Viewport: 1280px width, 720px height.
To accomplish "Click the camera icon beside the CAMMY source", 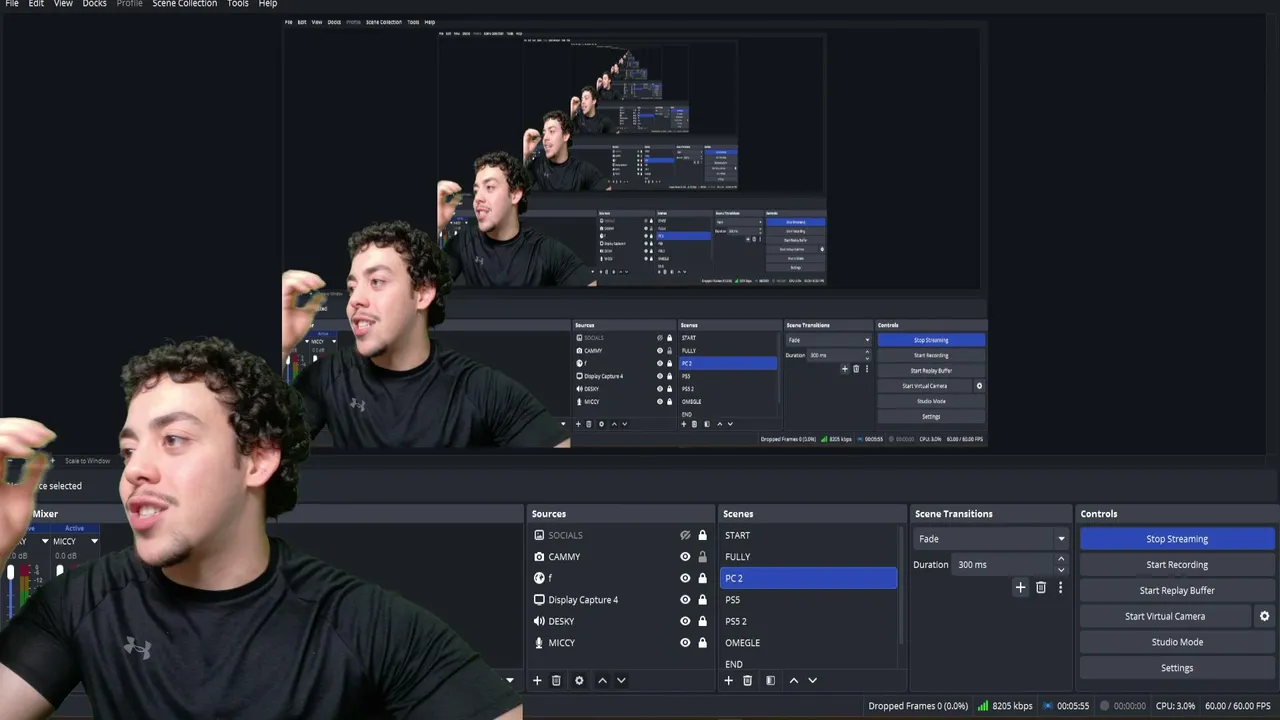I will [x=539, y=557].
